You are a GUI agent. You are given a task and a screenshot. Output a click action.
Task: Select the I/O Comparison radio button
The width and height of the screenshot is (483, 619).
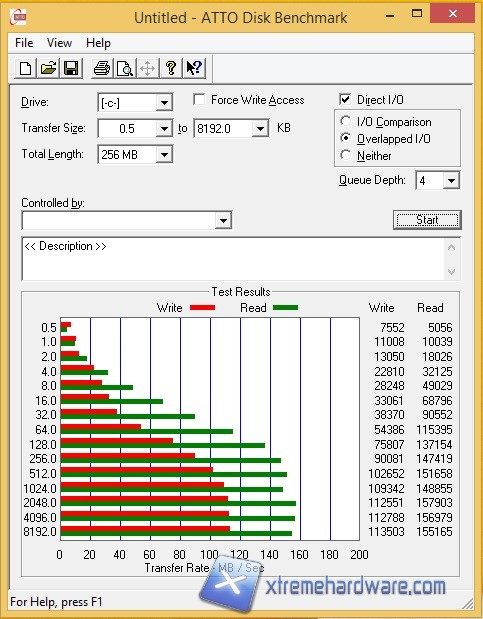click(x=345, y=121)
